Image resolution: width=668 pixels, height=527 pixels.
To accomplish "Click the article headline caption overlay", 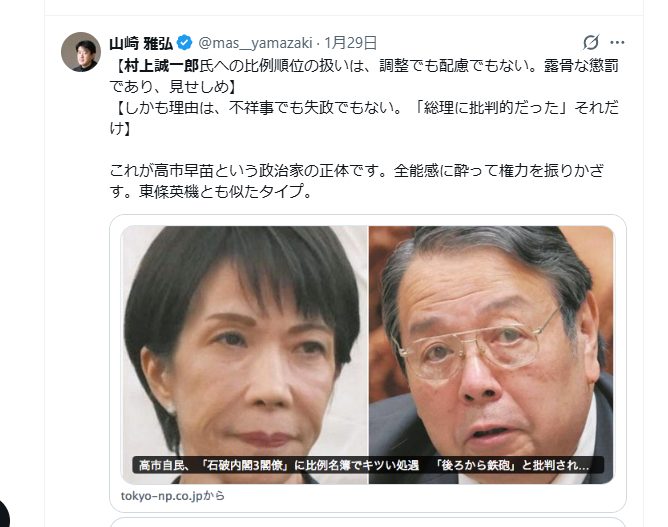I will [368, 465].
